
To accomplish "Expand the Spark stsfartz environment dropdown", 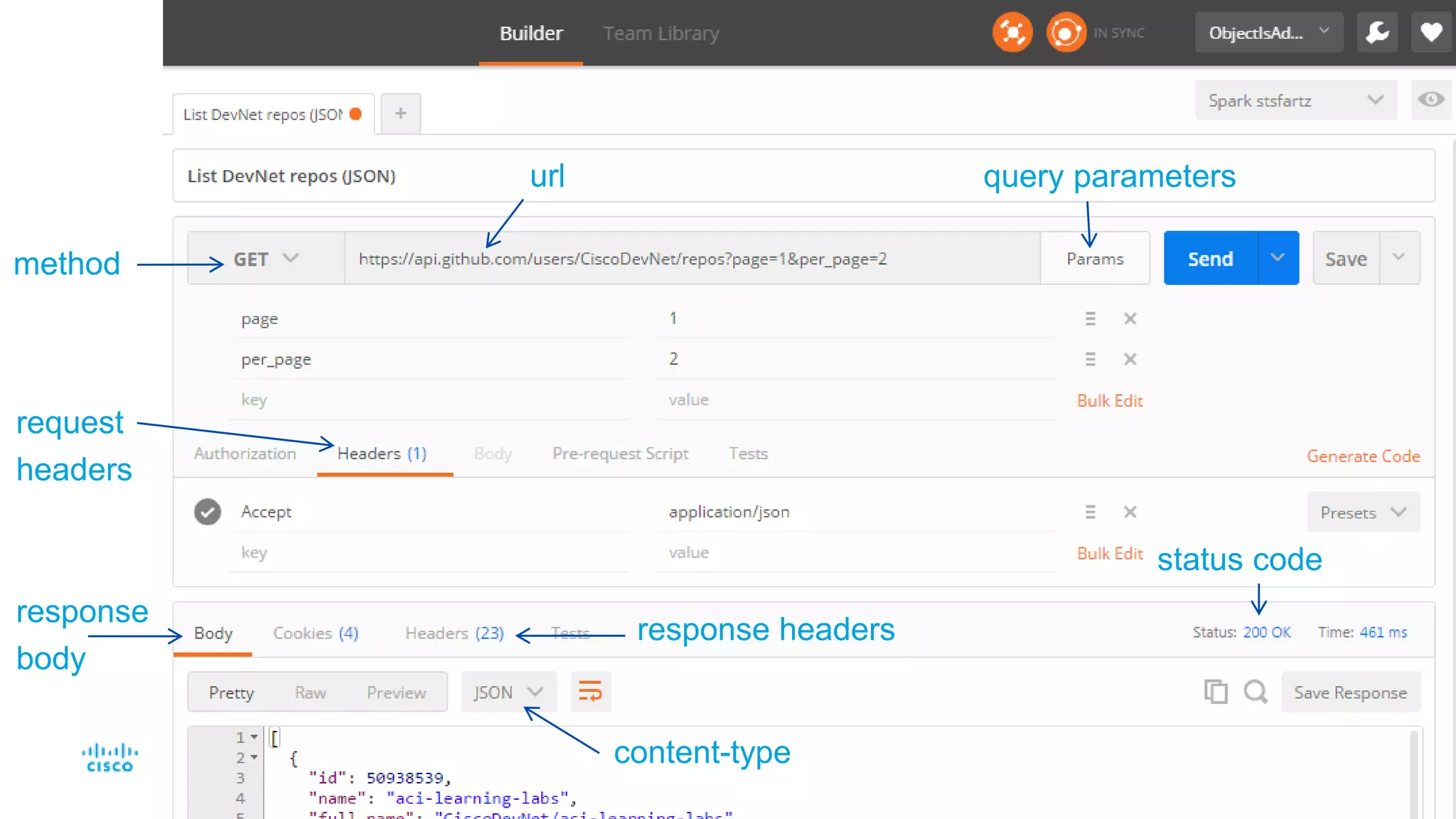I will (x=1295, y=100).
